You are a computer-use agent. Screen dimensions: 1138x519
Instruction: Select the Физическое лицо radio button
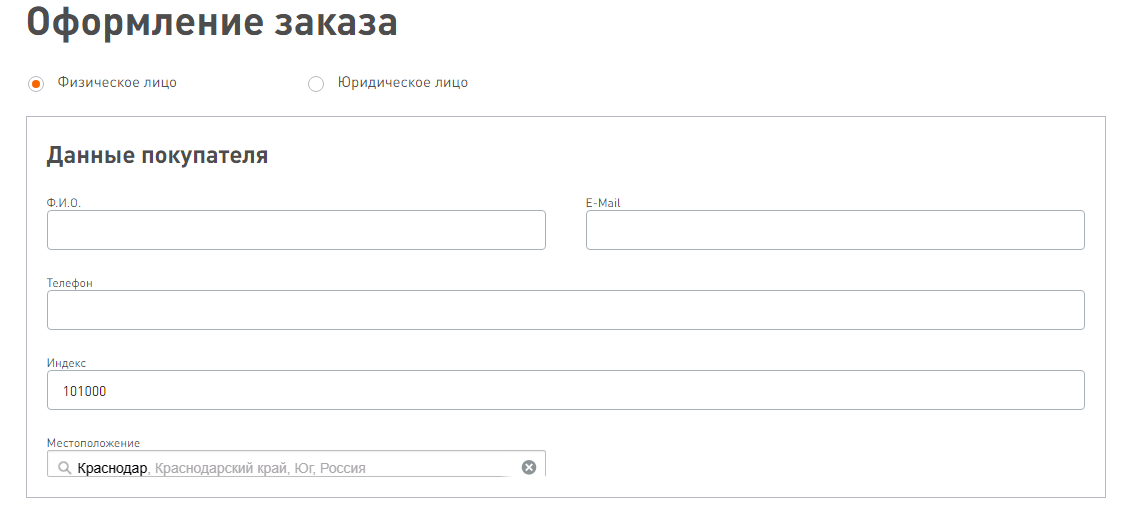click(x=36, y=84)
